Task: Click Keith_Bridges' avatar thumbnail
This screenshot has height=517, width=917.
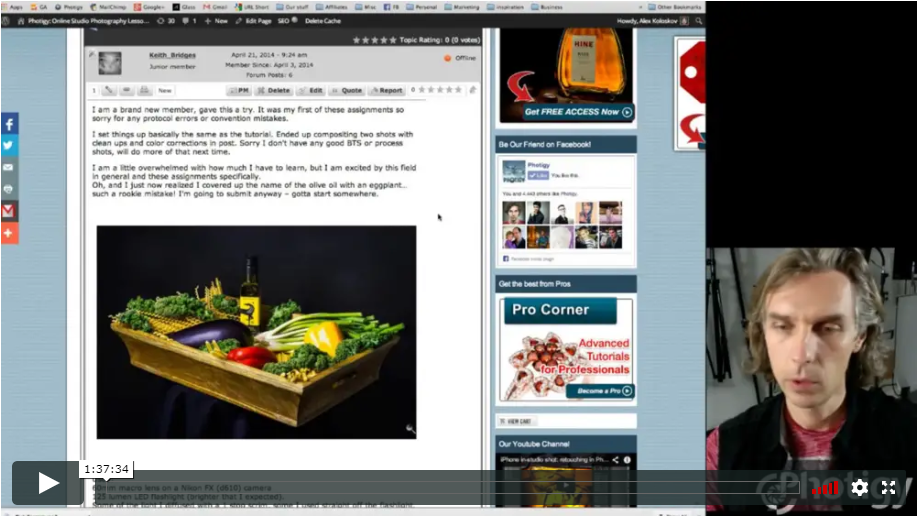Action: coord(110,63)
